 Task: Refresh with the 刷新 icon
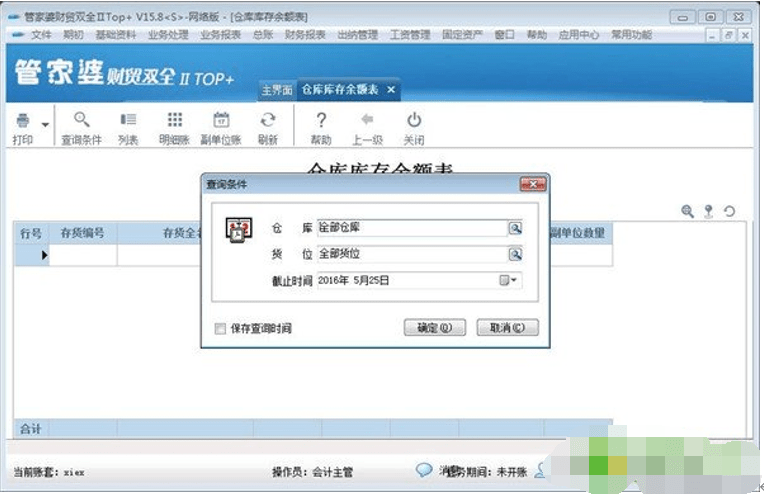click(267, 119)
